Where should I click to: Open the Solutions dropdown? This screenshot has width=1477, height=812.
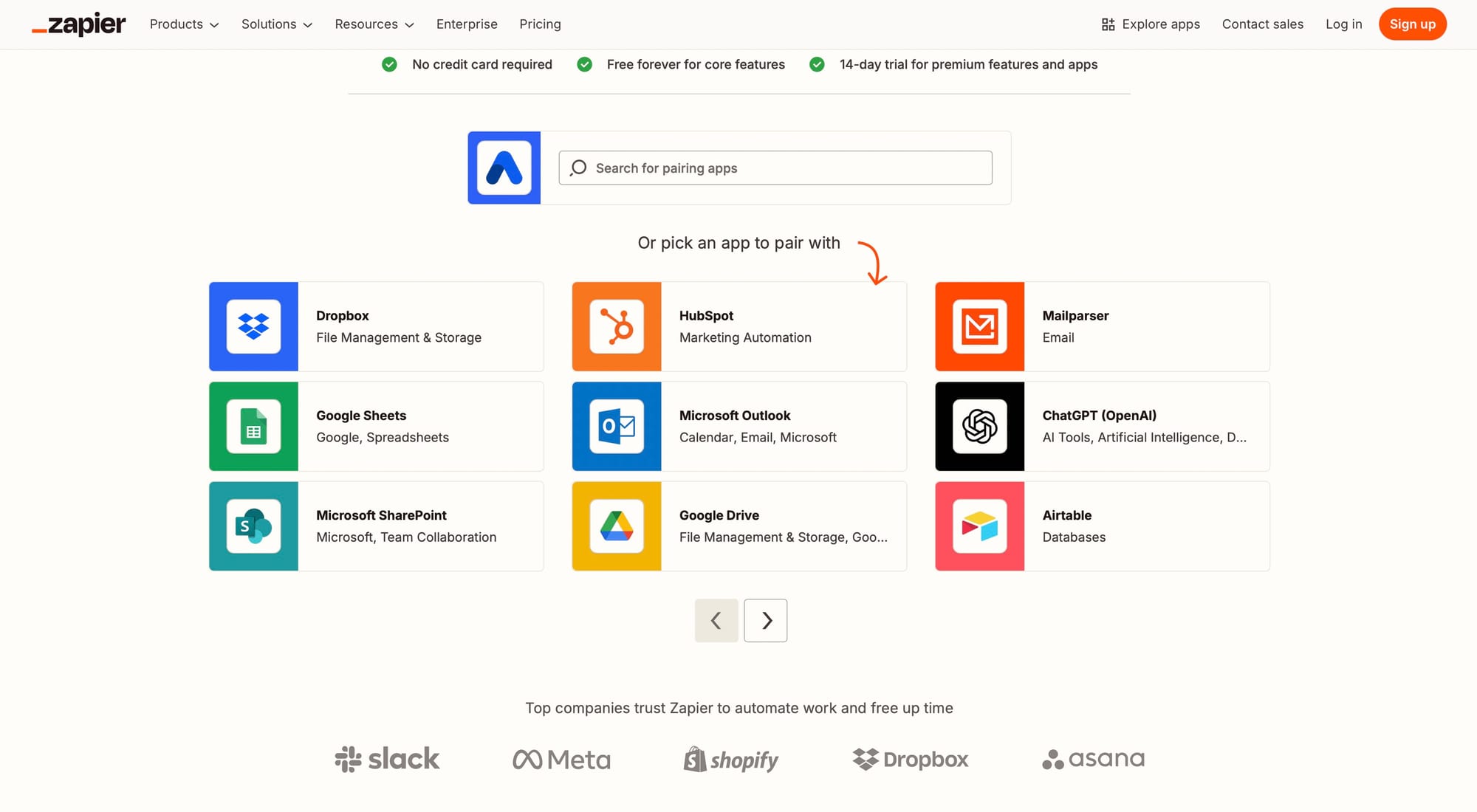276,24
